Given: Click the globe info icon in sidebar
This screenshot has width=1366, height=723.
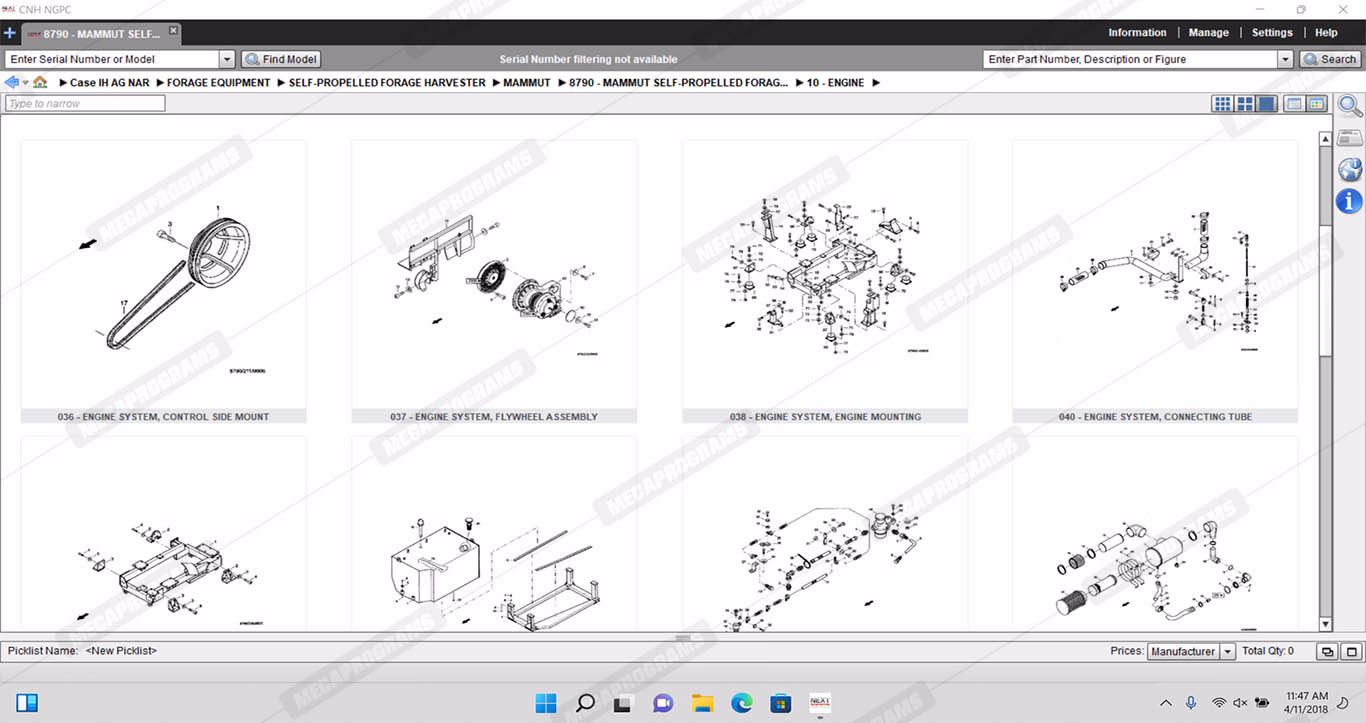Looking at the screenshot, I should 1349,169.
